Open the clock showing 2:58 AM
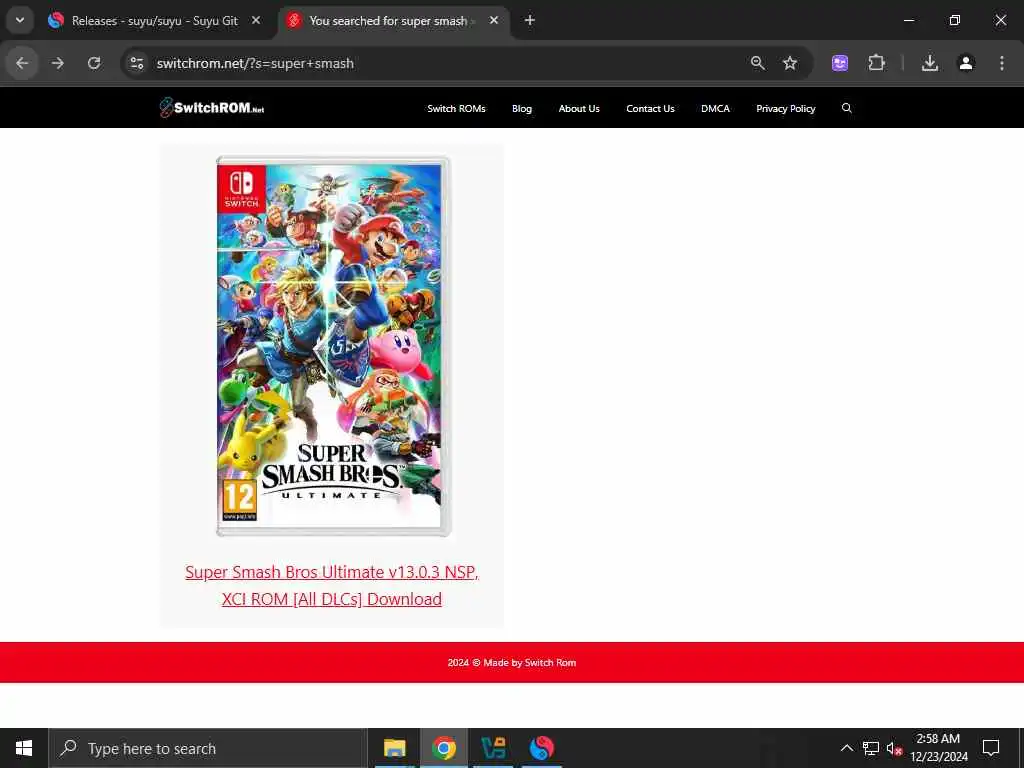1024x768 pixels. (938, 748)
